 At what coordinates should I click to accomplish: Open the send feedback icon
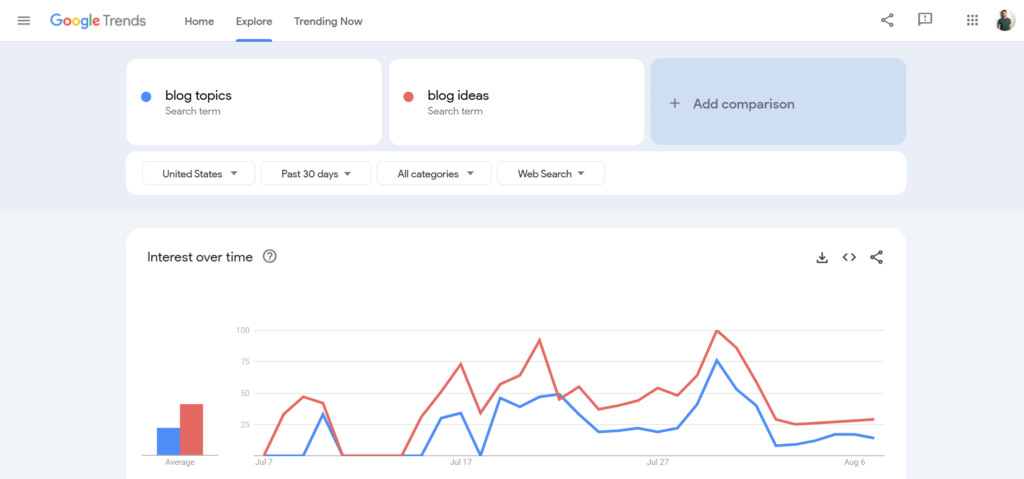point(925,21)
